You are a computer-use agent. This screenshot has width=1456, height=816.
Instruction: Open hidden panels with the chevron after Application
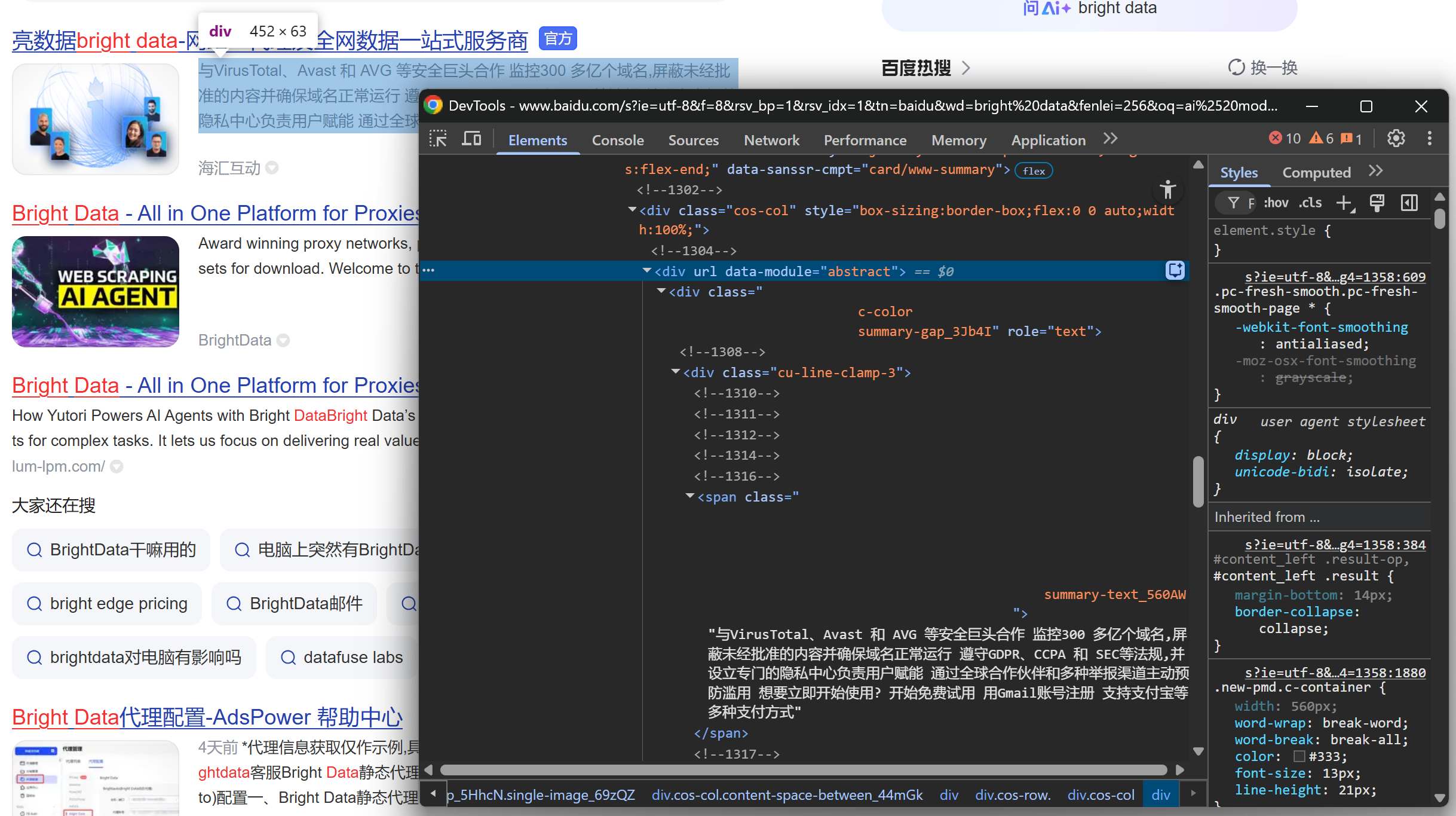point(1110,138)
